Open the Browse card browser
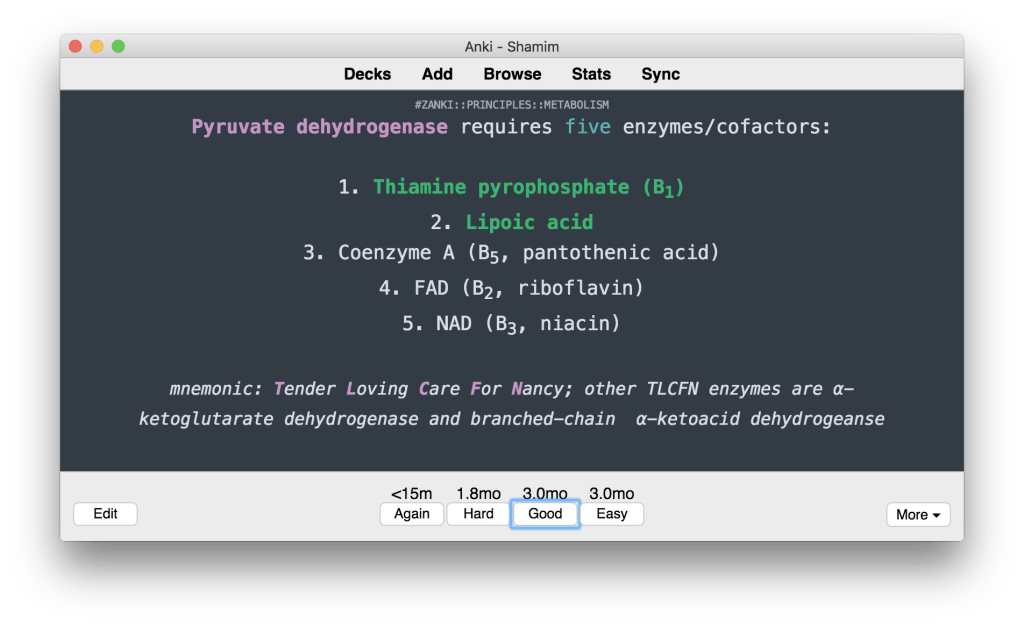Image resolution: width=1024 pixels, height=627 pixels. (512, 74)
